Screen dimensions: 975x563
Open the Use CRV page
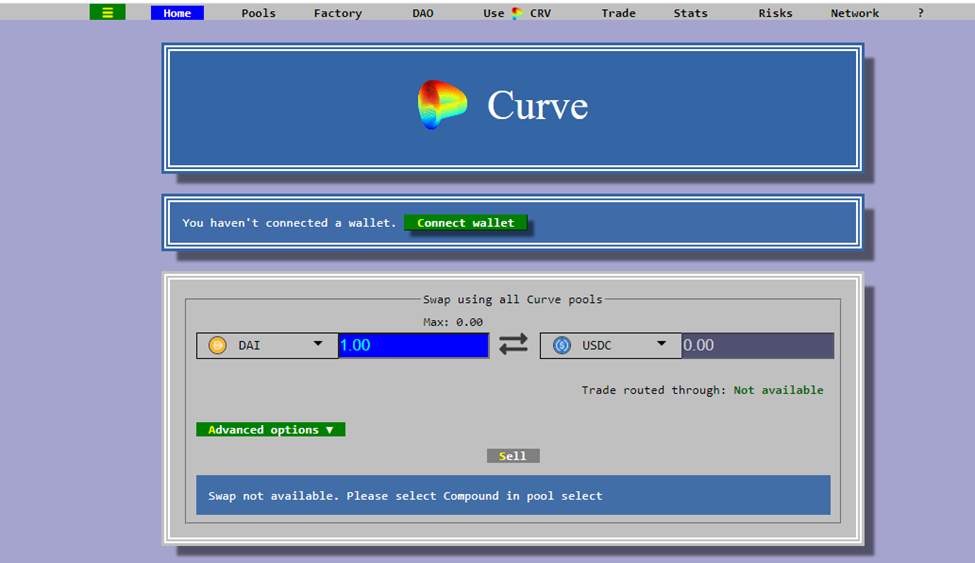[x=517, y=13]
